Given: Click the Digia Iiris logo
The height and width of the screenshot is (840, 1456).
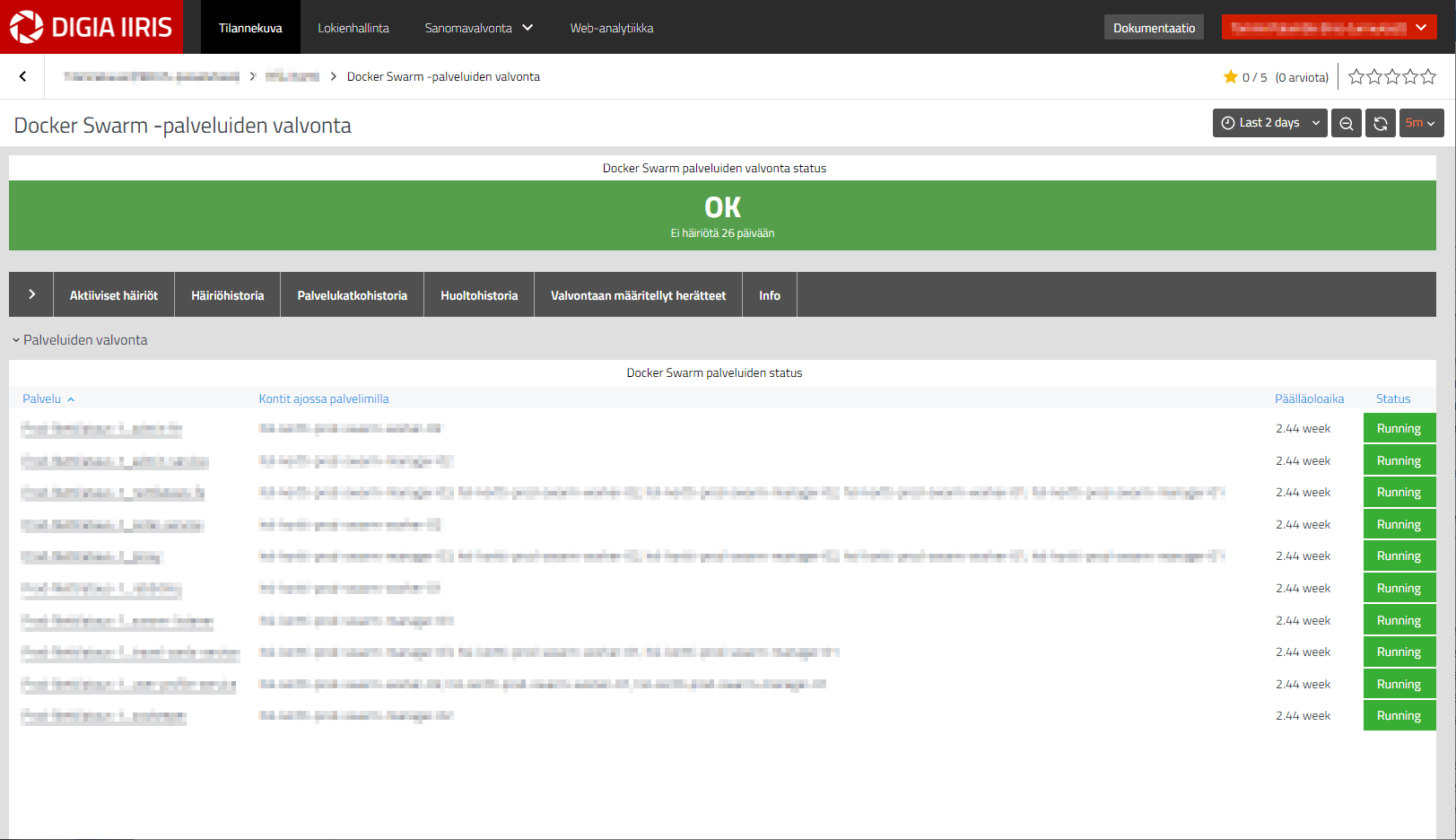Looking at the screenshot, I should point(91,27).
